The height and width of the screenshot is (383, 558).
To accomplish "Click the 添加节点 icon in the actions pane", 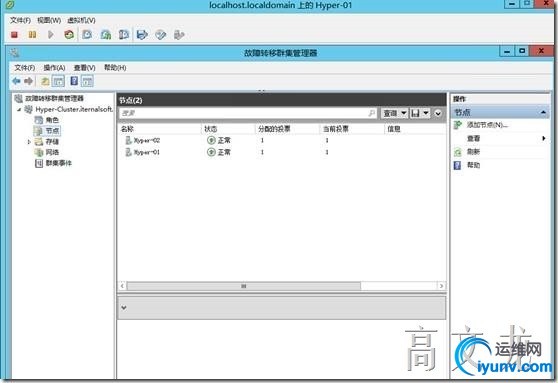I will 458,125.
